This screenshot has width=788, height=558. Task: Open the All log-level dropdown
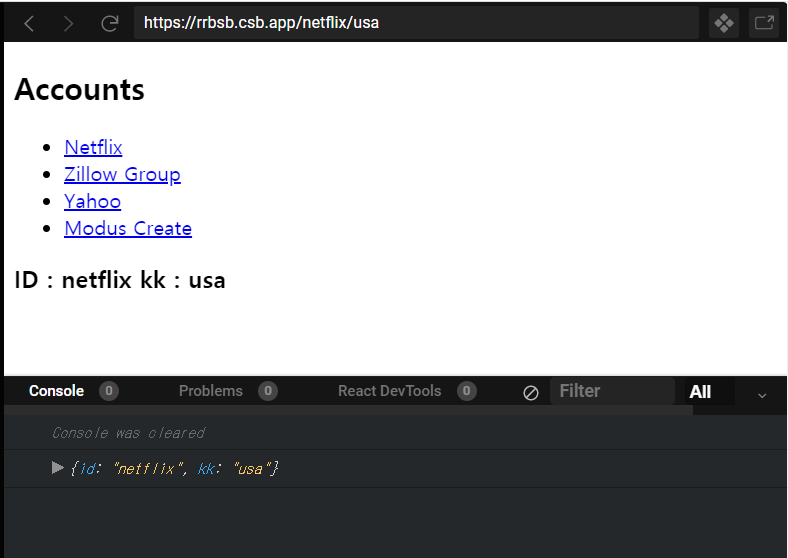[709, 392]
